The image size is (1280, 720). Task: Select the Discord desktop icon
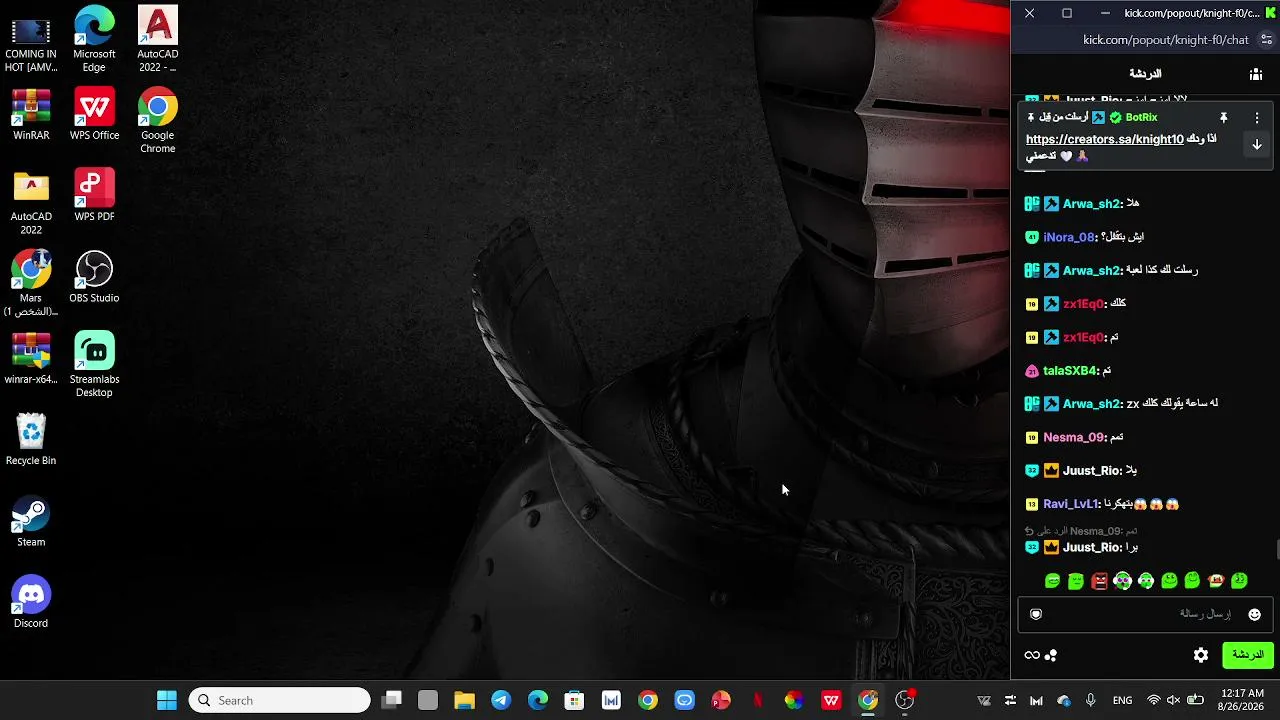click(x=31, y=602)
